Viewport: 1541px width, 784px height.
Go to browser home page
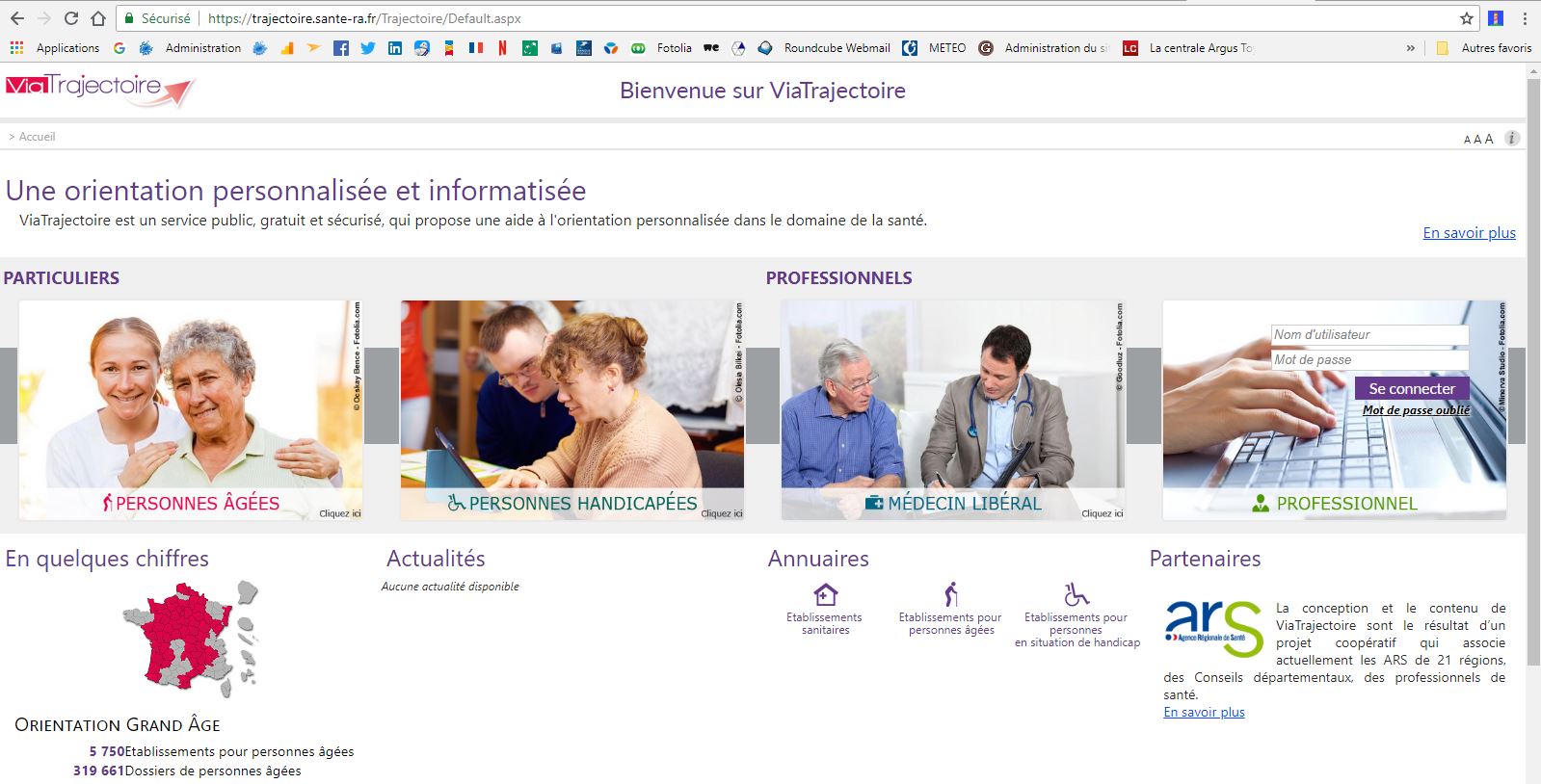tap(98, 18)
